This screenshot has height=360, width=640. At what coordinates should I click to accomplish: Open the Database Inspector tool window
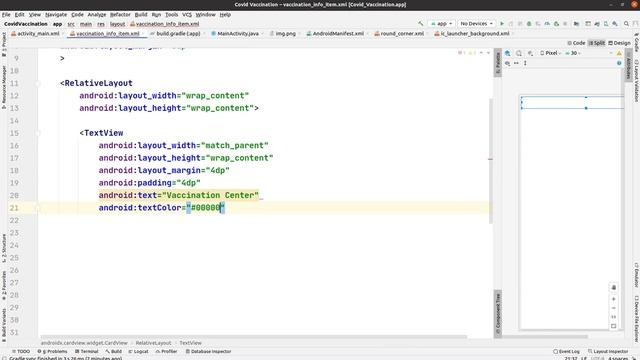pyautogui.click(x=208, y=351)
